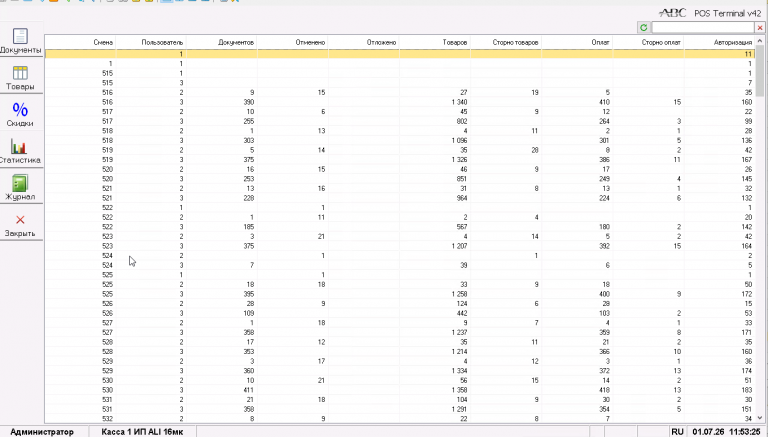Clear search with the red X icon

(x=760, y=28)
